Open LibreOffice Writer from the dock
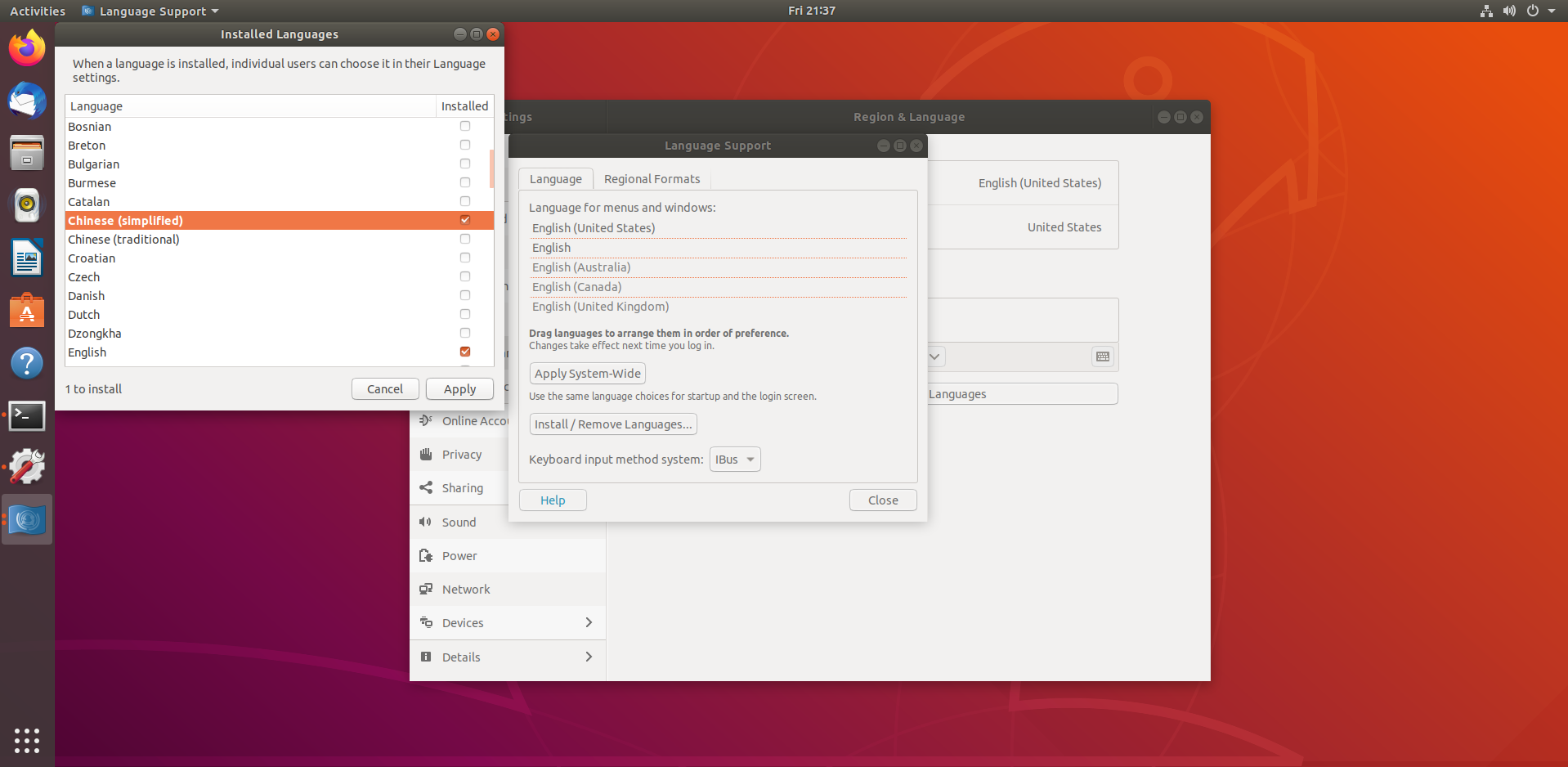 tap(27, 258)
